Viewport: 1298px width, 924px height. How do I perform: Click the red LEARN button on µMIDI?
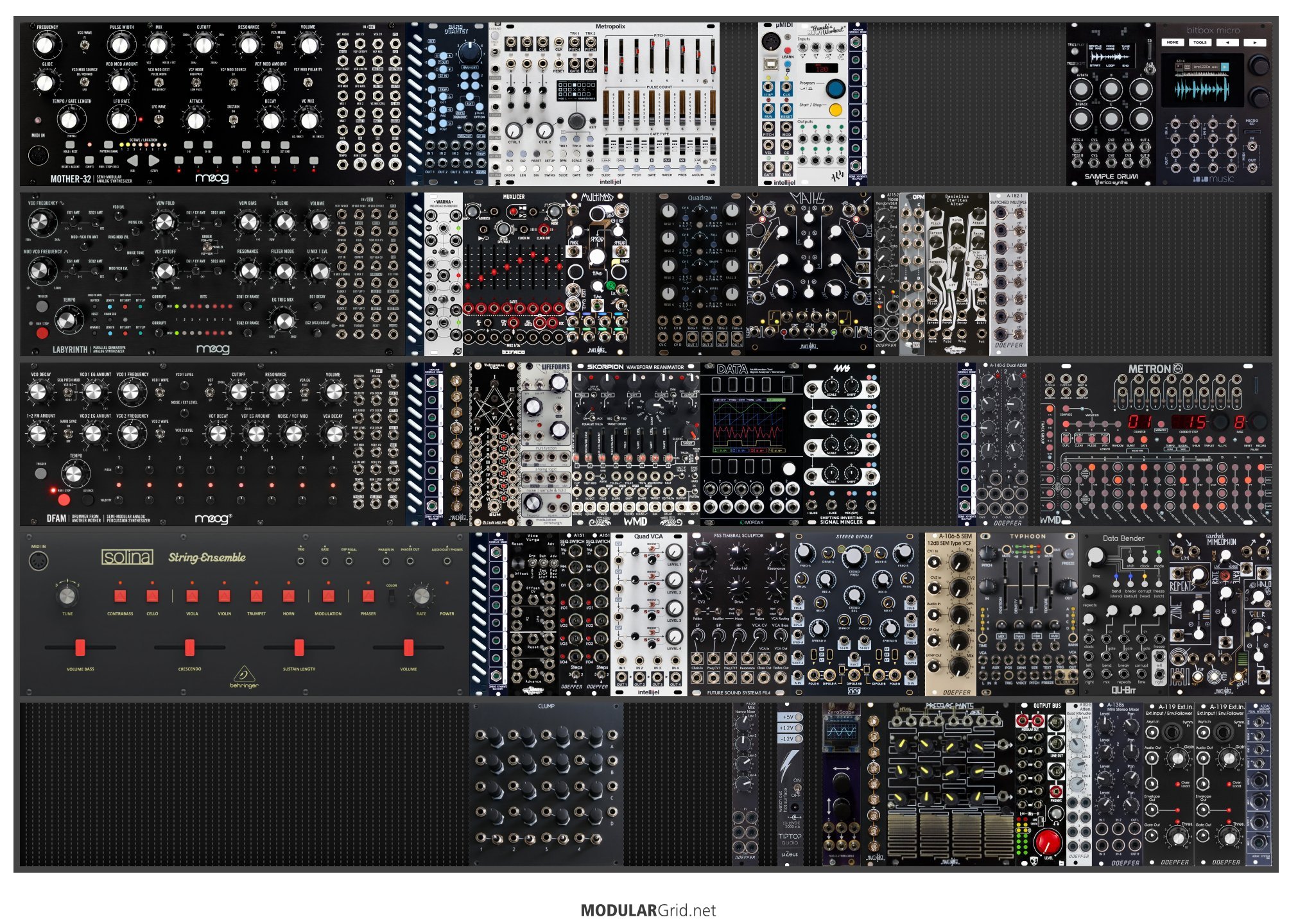click(787, 49)
